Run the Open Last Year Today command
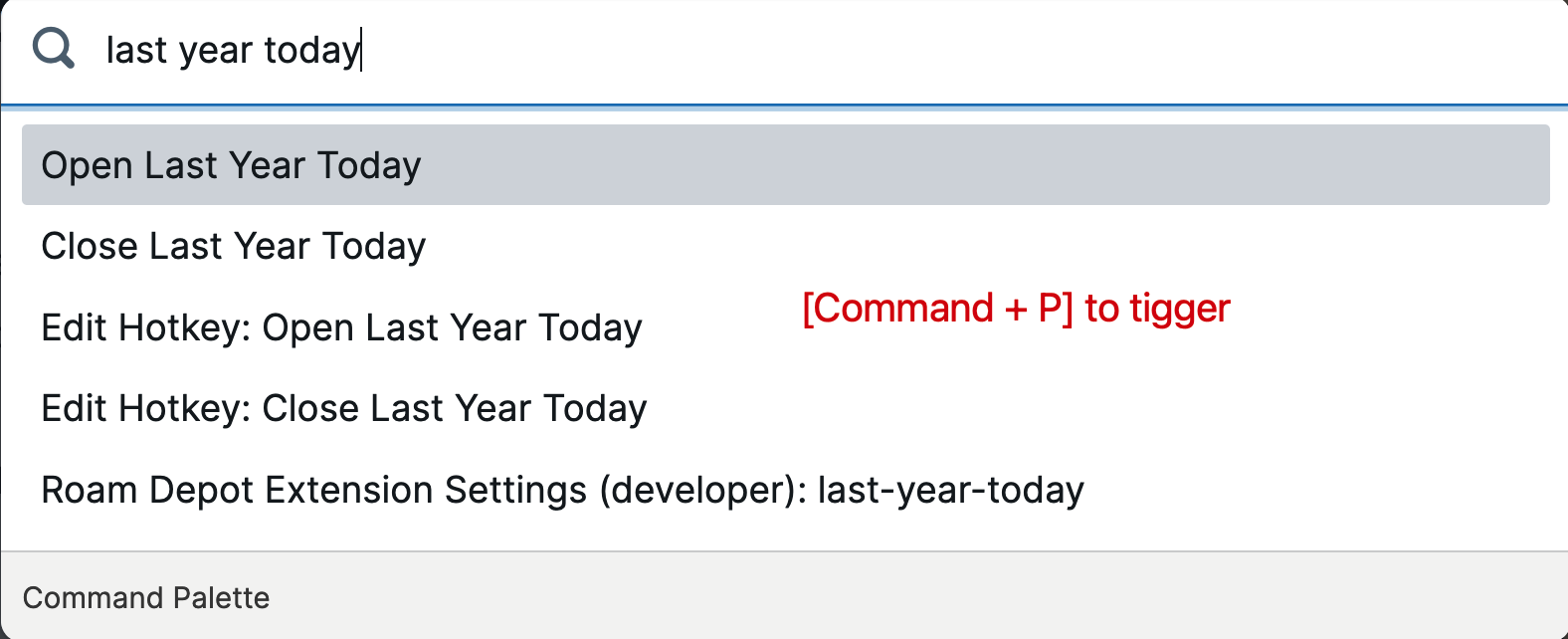1568x639 pixels. click(x=231, y=165)
